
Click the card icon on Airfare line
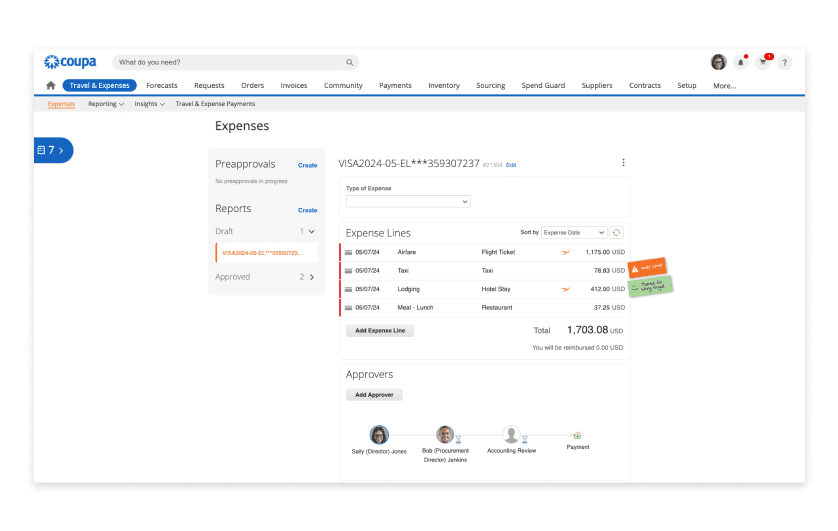(x=349, y=253)
